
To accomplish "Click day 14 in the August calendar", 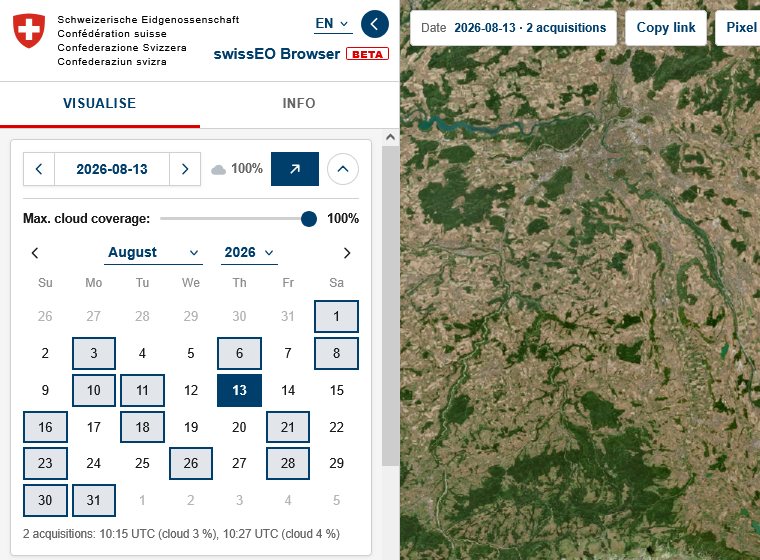I will [x=288, y=390].
